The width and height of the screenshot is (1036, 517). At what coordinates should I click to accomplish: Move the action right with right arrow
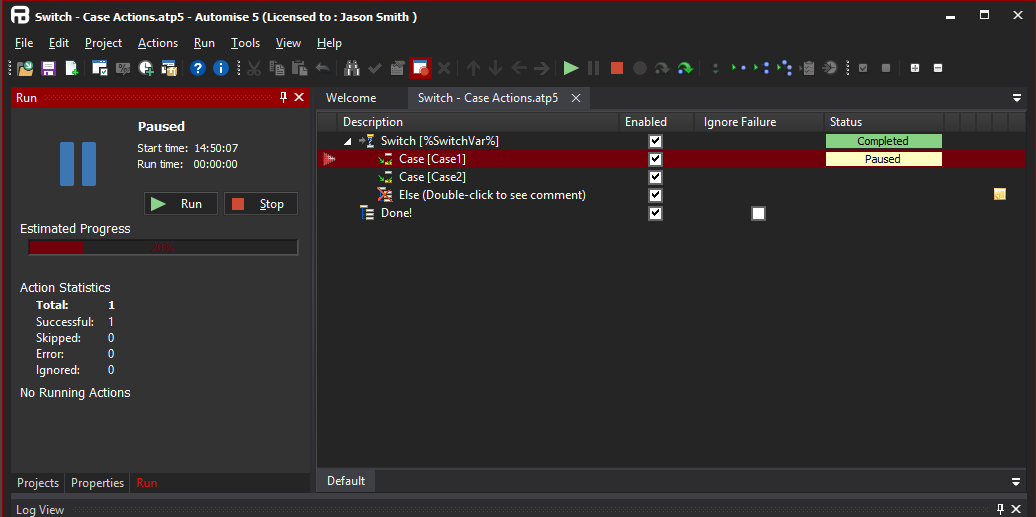coord(542,67)
